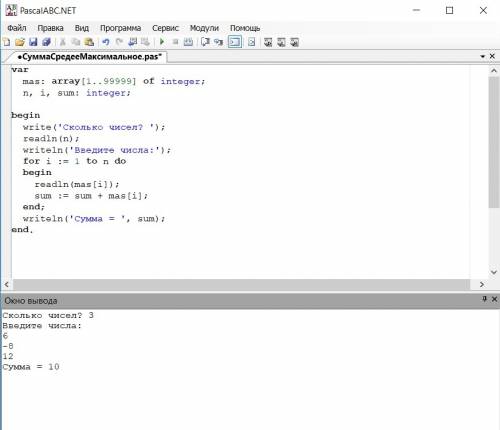Select the СуммаСредееМаксимальное.pas tab

pos(89,57)
